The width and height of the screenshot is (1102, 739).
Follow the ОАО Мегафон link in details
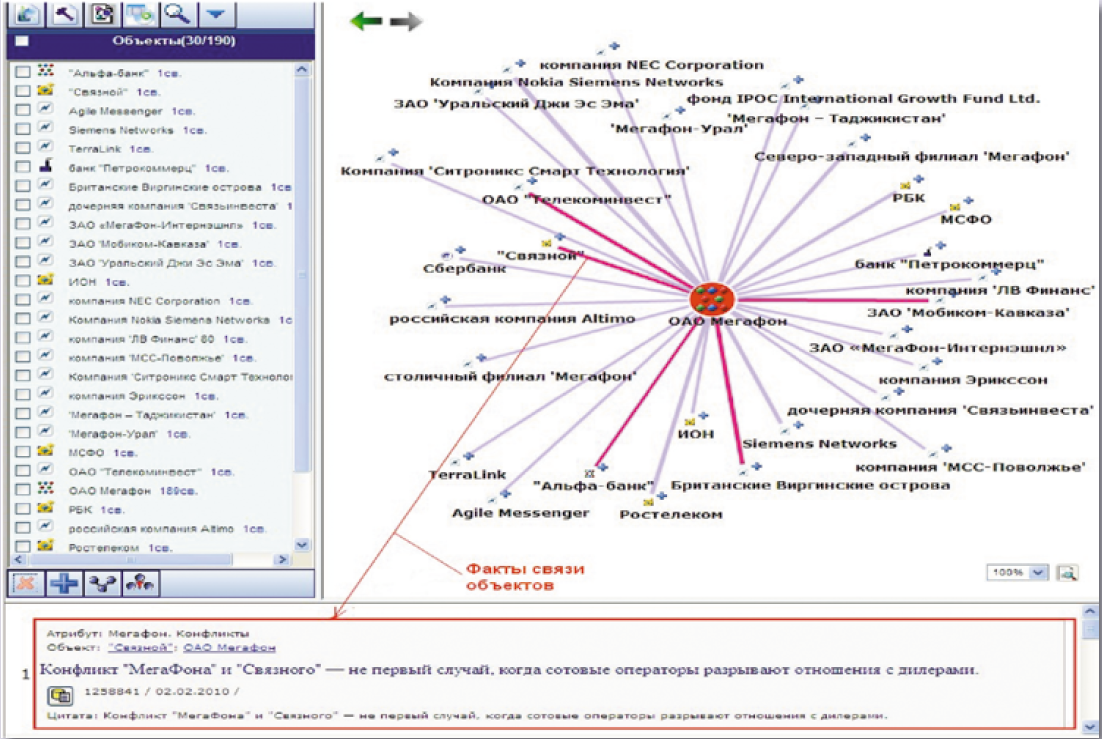[236, 649]
